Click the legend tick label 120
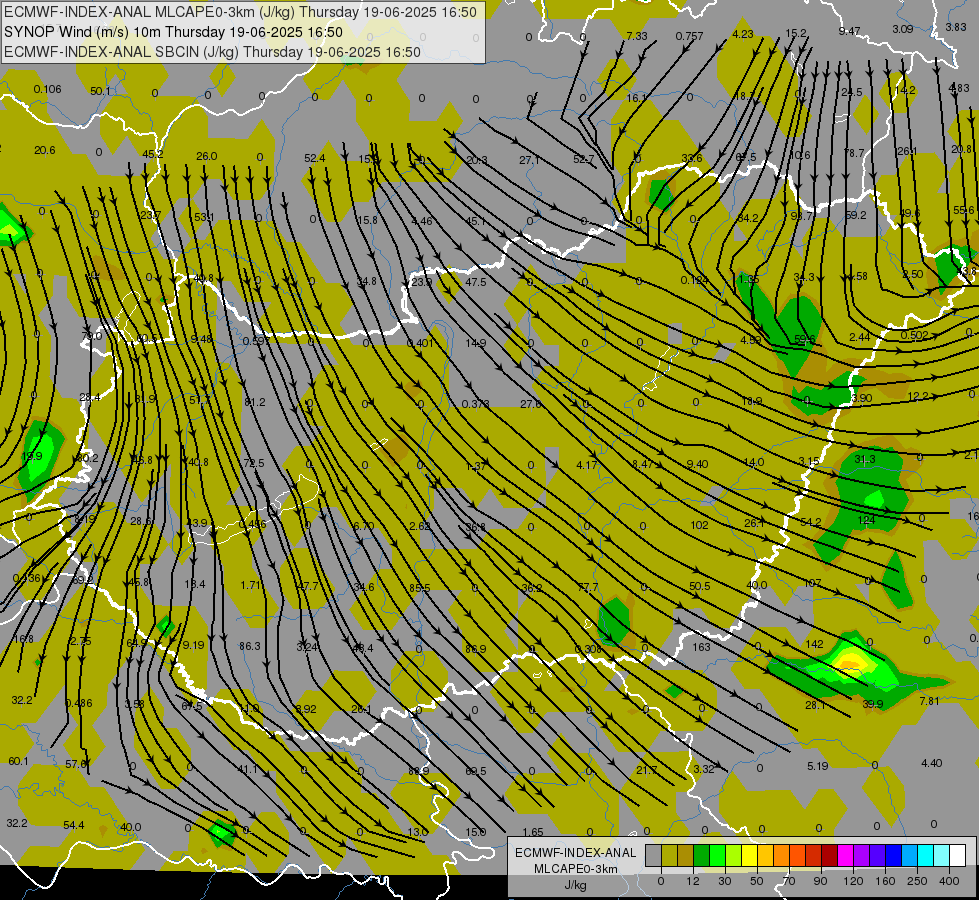This screenshot has height=900, width=979. 853,881
